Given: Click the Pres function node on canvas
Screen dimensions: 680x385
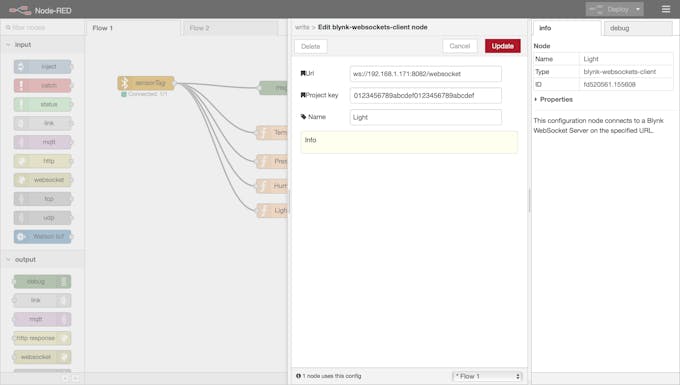Looking at the screenshot, I should [x=272, y=161].
